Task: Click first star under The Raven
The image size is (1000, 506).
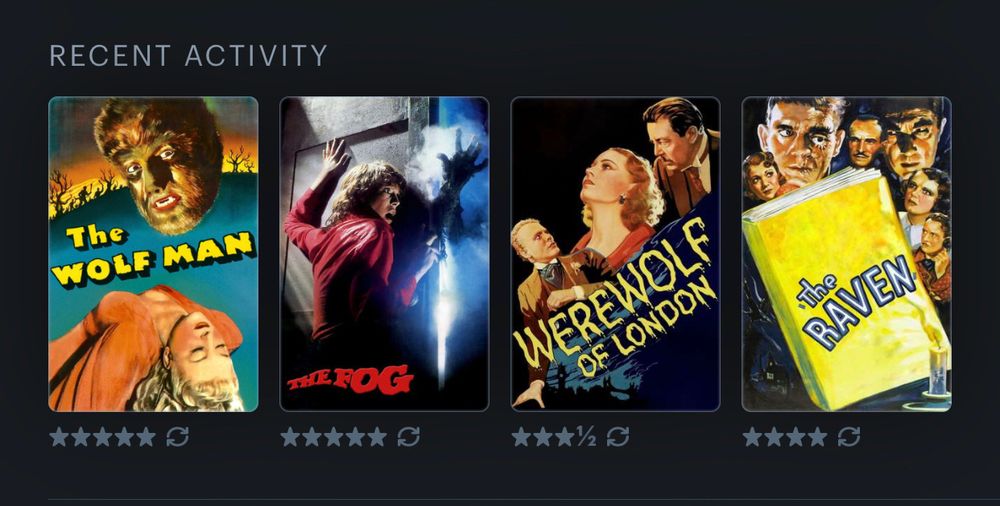Action: pyautogui.click(x=753, y=437)
